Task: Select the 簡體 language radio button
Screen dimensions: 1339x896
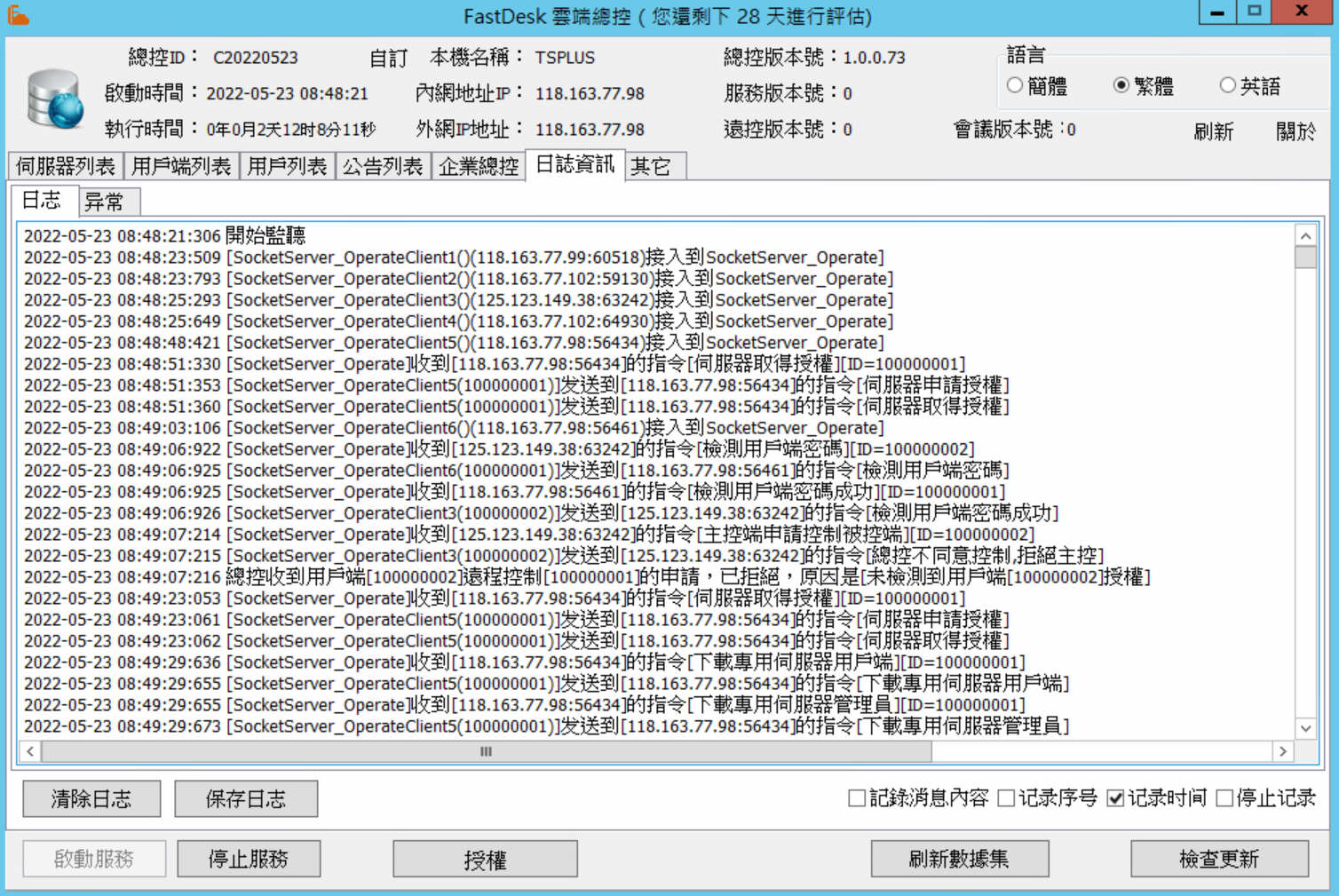Action: pos(1015,85)
